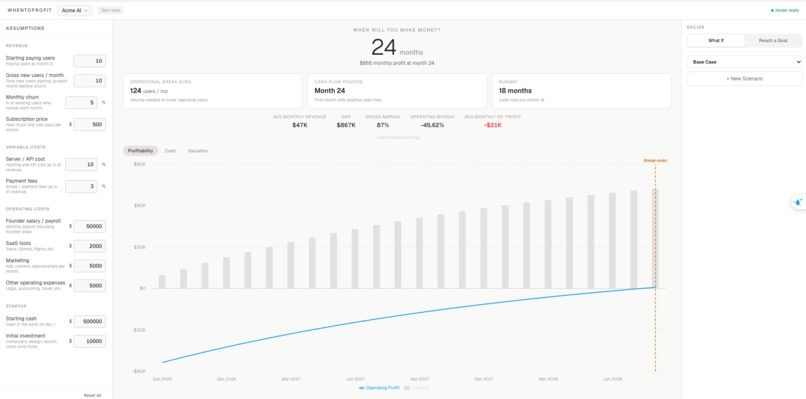Click the Cash Flow Positive card
Image resolution: width=806 pixels, height=399 pixels.
tap(397, 90)
